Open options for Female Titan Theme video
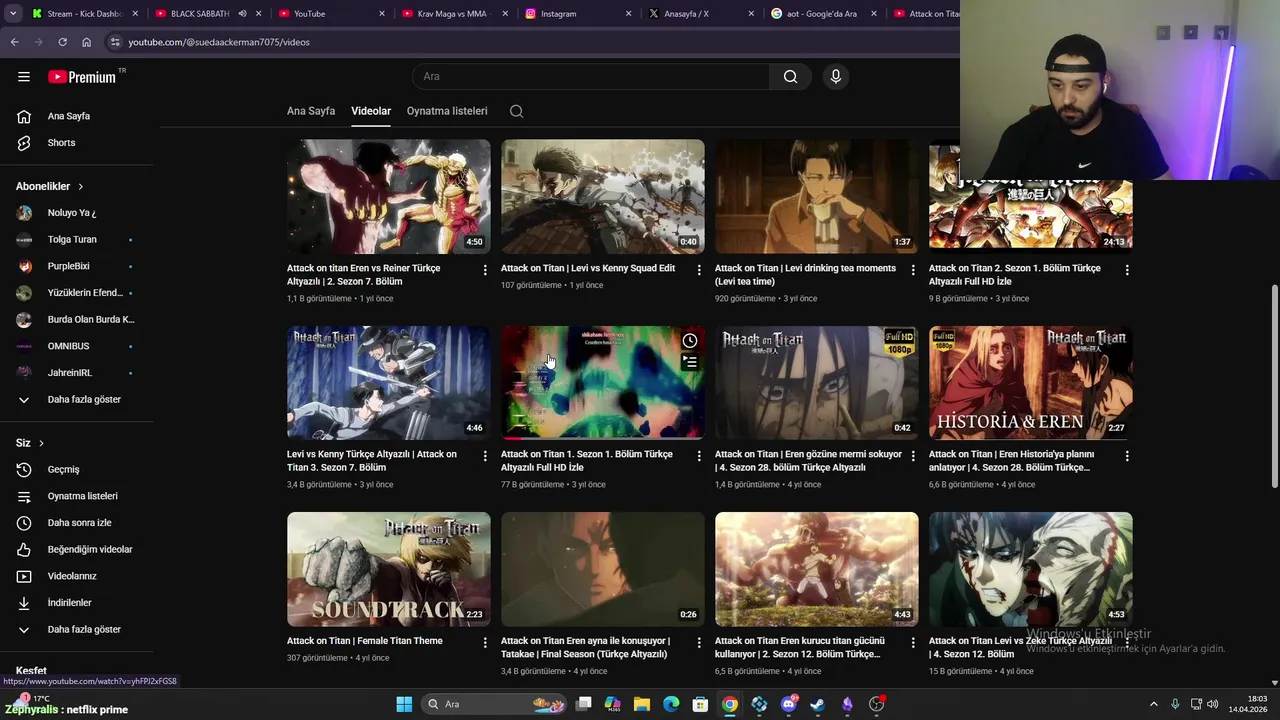Screen dimensions: 1280x720 pyautogui.click(x=485, y=642)
